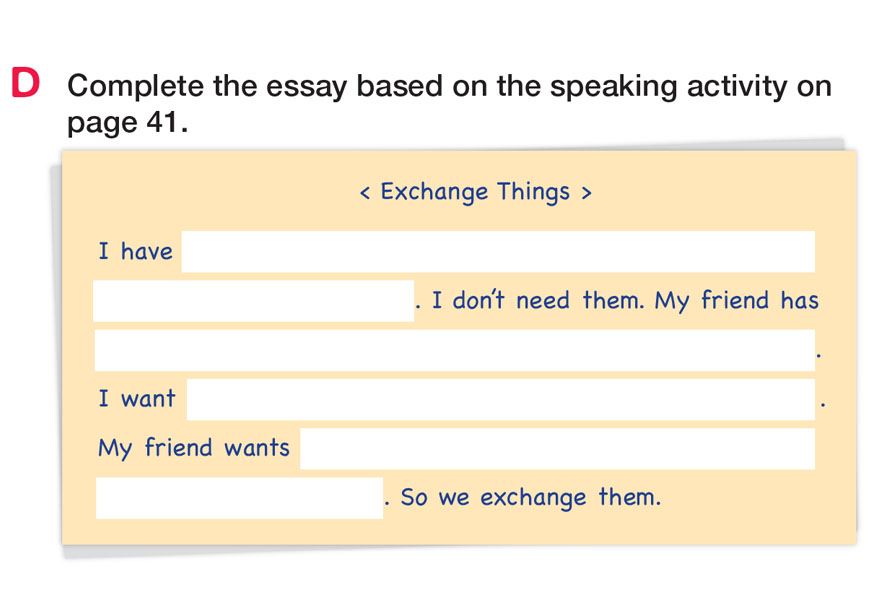Click the left angle bracket before the title

367,192
